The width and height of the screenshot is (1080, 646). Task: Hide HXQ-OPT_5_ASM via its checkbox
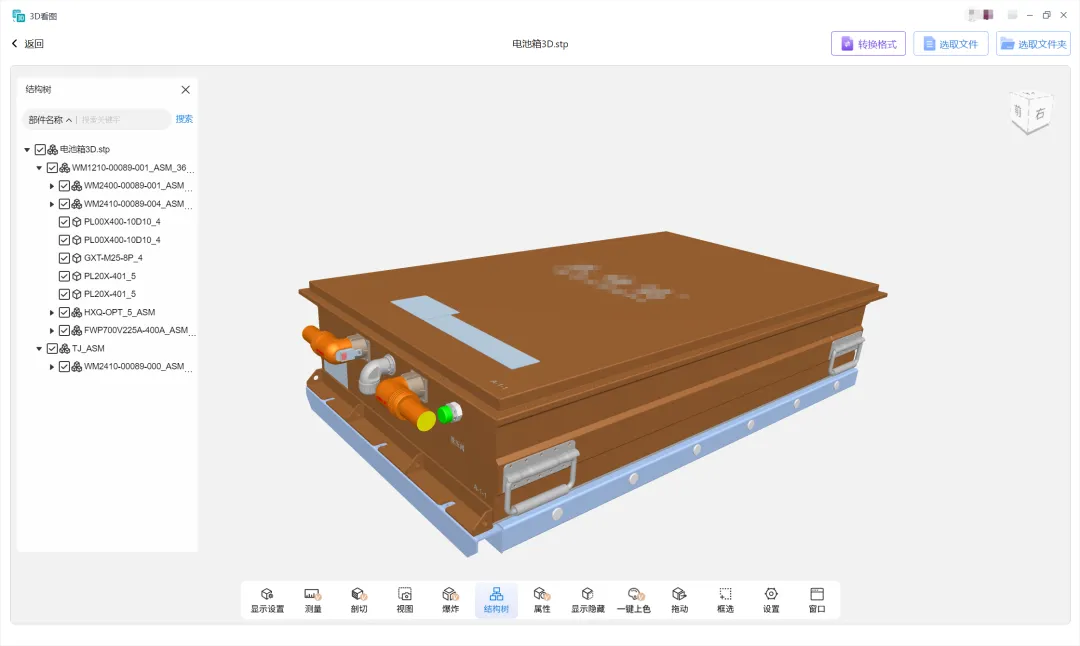[64, 312]
